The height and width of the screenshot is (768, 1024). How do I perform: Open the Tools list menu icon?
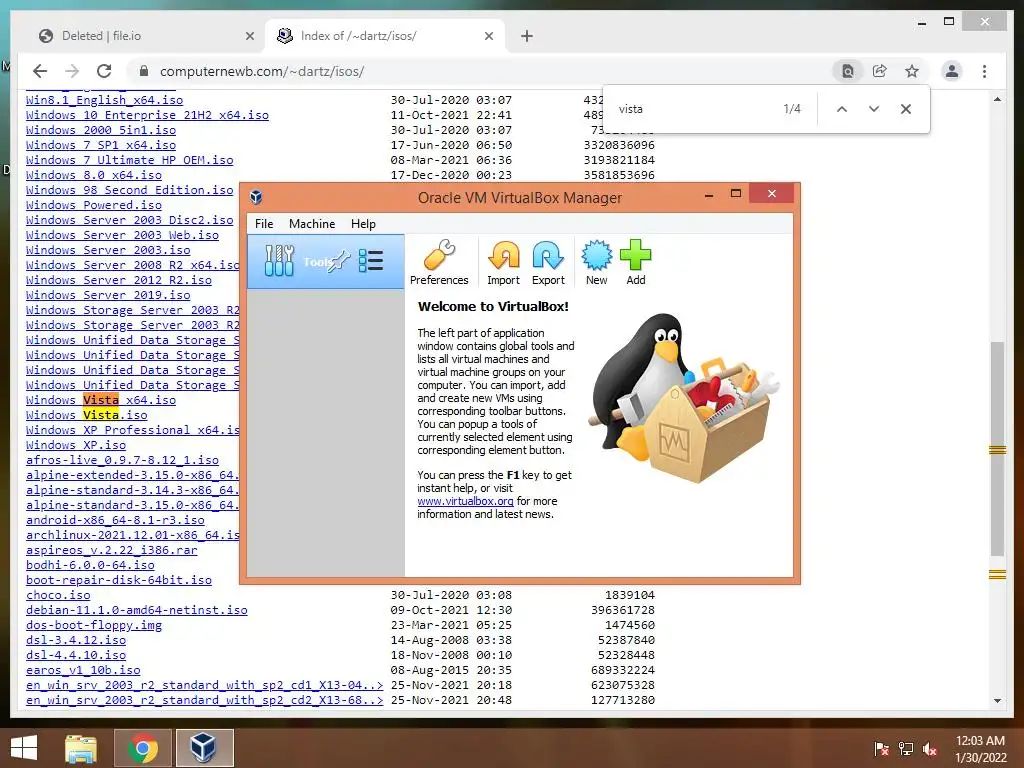click(371, 261)
